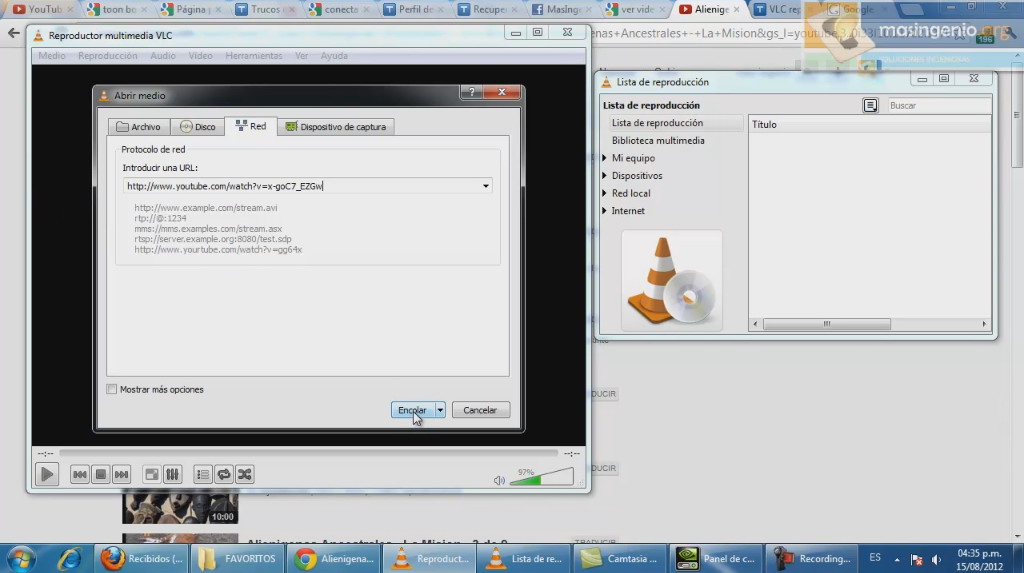The image size is (1024, 573).
Task: Open the Dispositivo de captura tab
Action: click(336, 127)
